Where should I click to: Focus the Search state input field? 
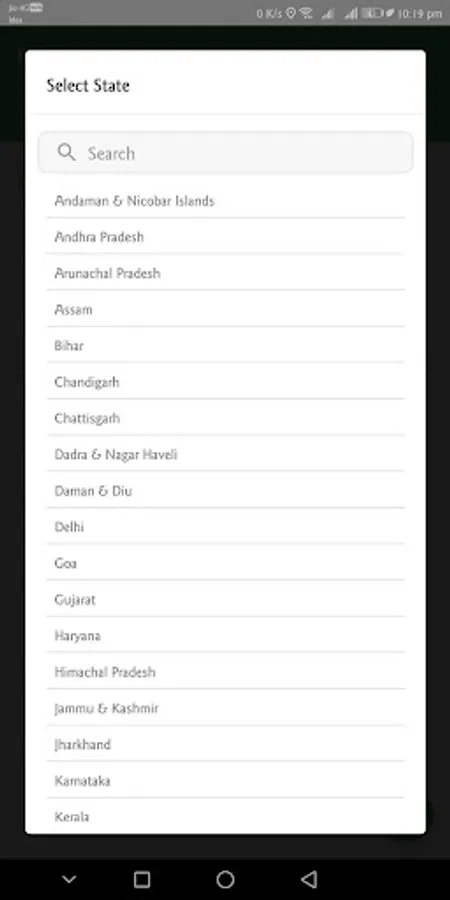point(225,153)
